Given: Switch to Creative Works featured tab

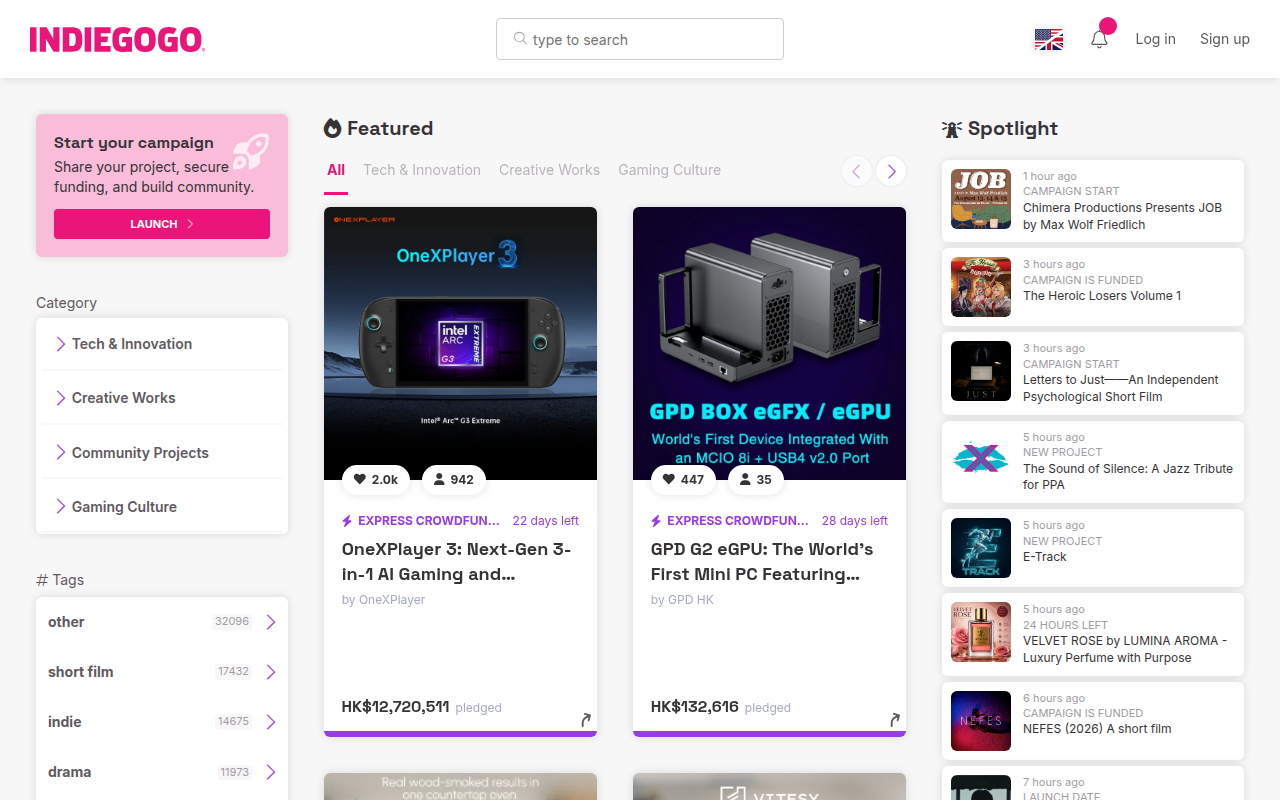Looking at the screenshot, I should tap(549, 170).
